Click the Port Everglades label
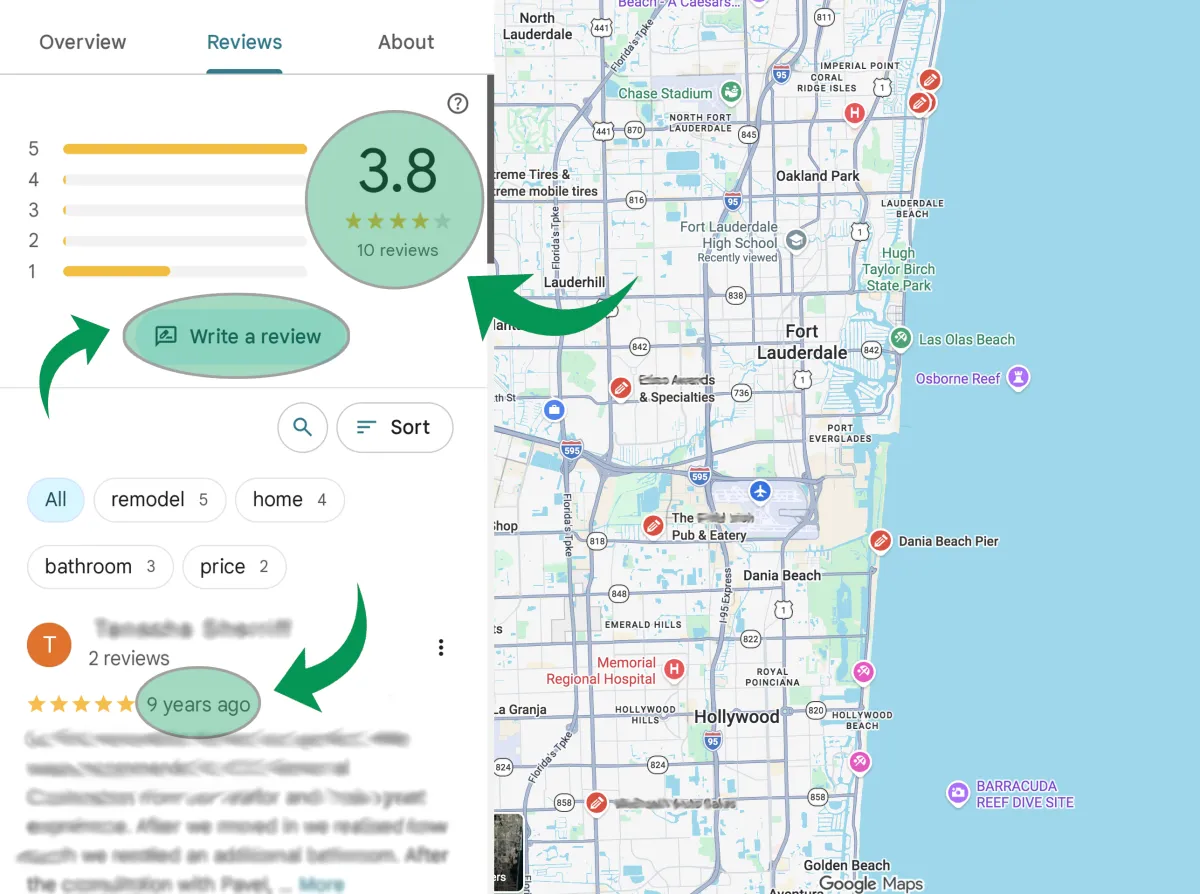 click(840, 433)
